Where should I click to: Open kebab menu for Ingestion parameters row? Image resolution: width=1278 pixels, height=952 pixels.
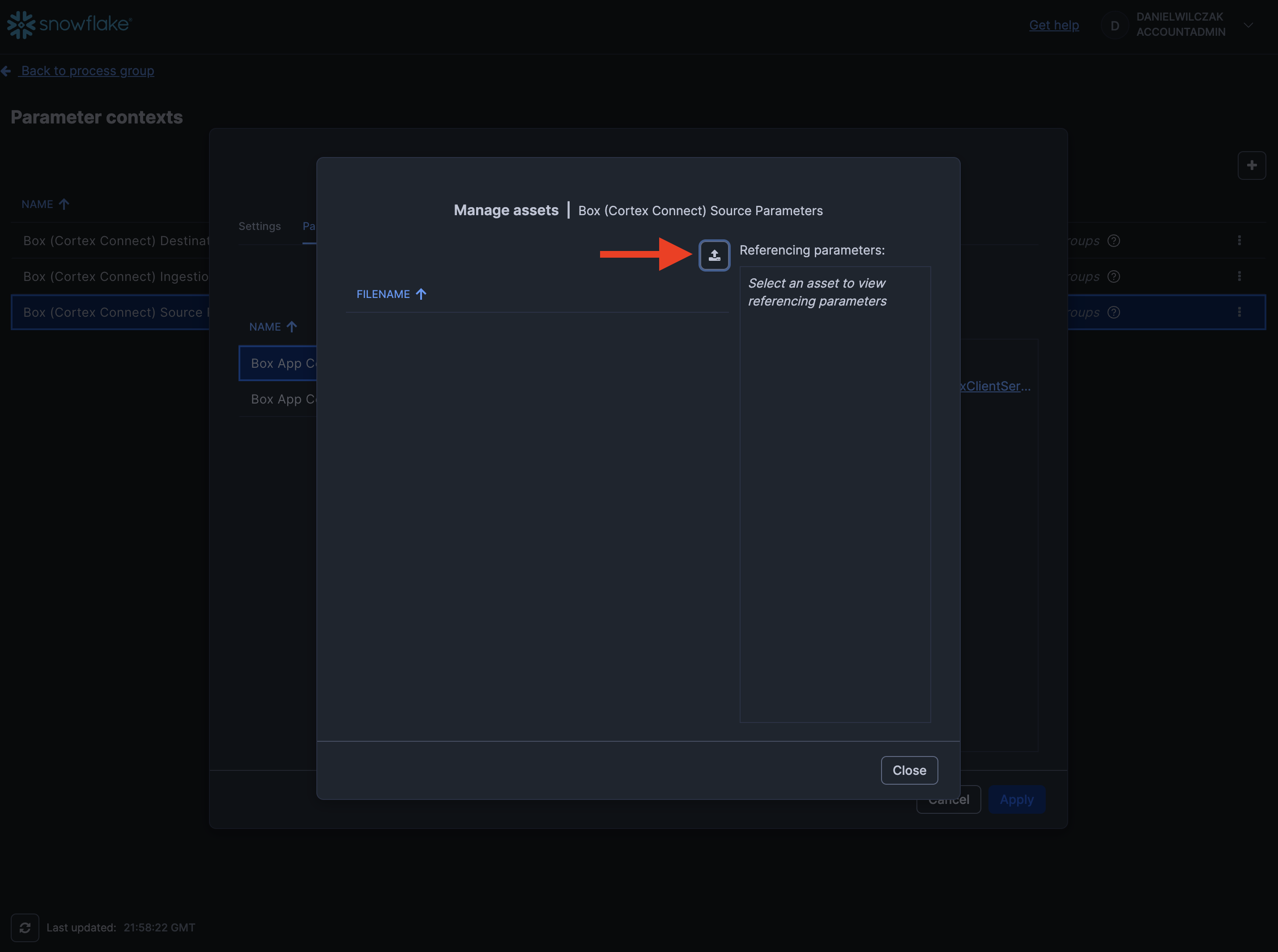pyautogui.click(x=1239, y=276)
